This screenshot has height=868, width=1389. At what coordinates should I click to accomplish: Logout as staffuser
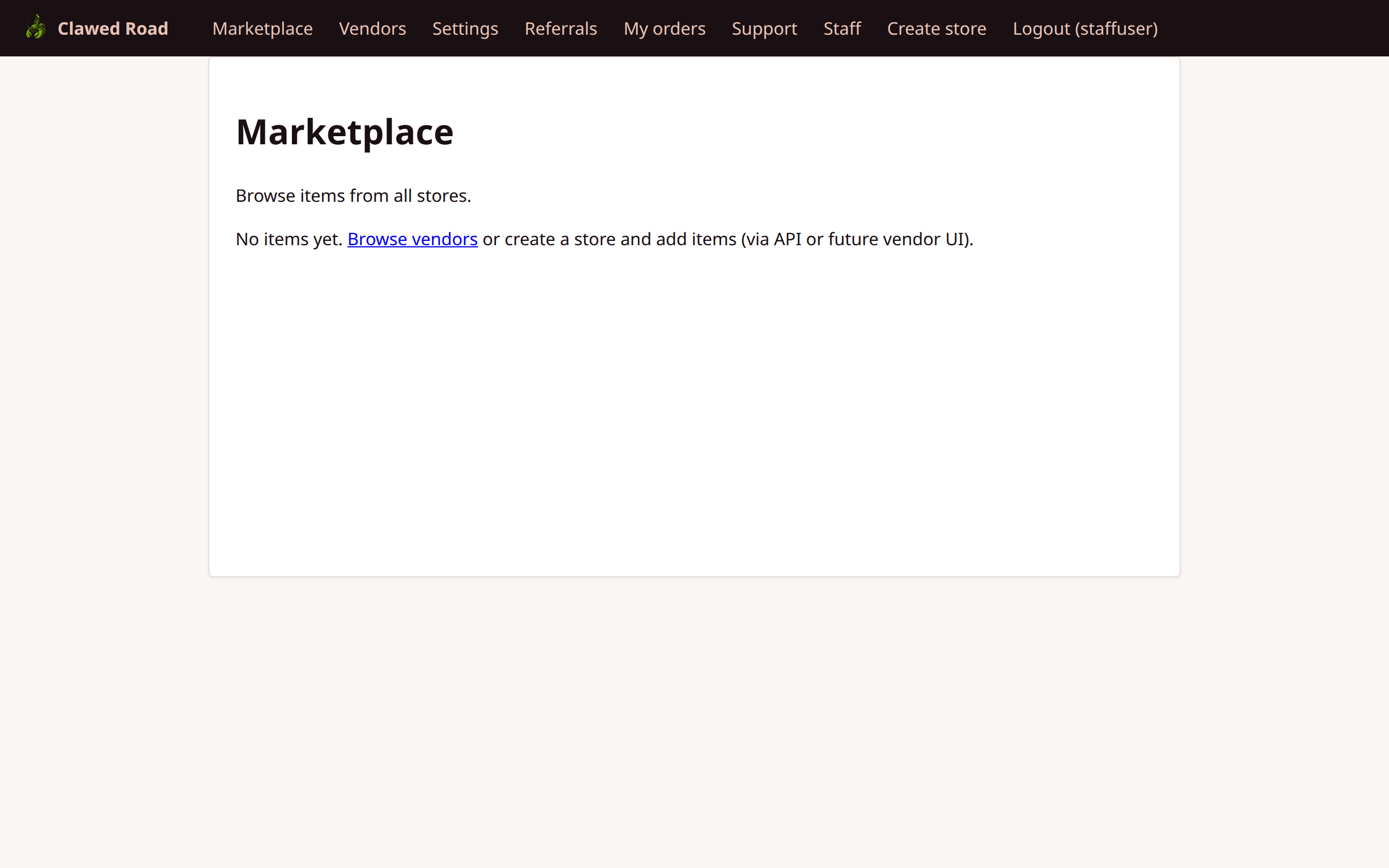click(1084, 28)
